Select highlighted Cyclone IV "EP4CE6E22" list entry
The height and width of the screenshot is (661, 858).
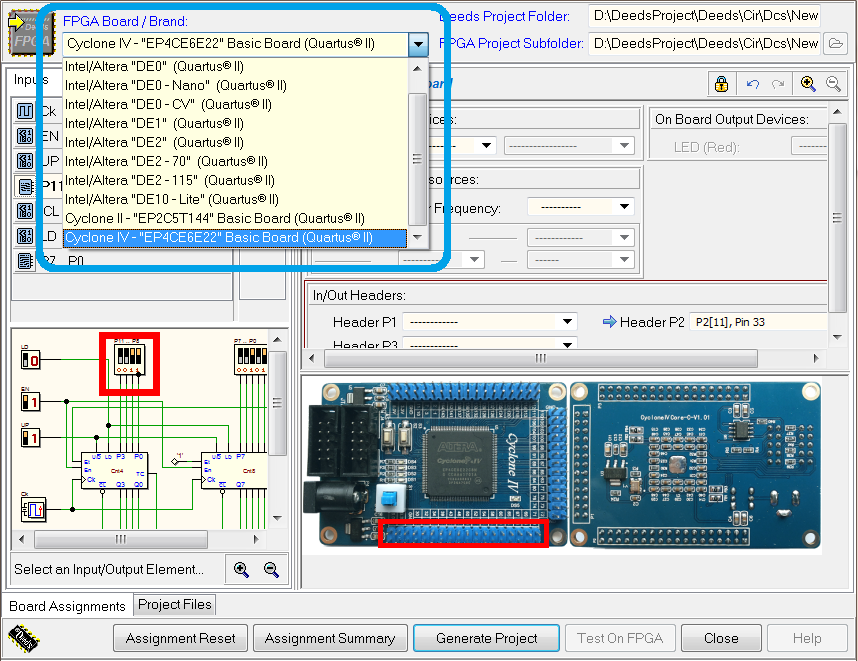pyautogui.click(x=235, y=238)
